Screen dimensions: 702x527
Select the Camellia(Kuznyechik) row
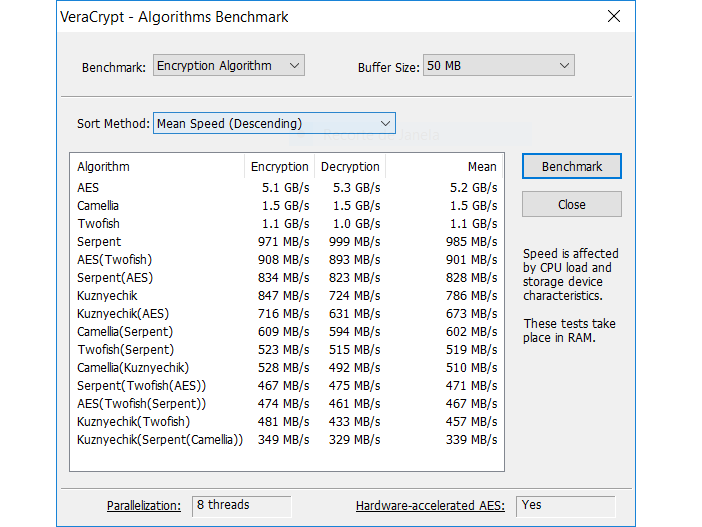287,368
